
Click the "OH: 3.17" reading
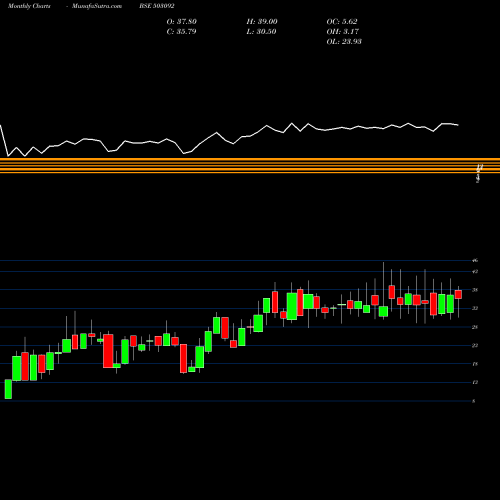click(342, 32)
